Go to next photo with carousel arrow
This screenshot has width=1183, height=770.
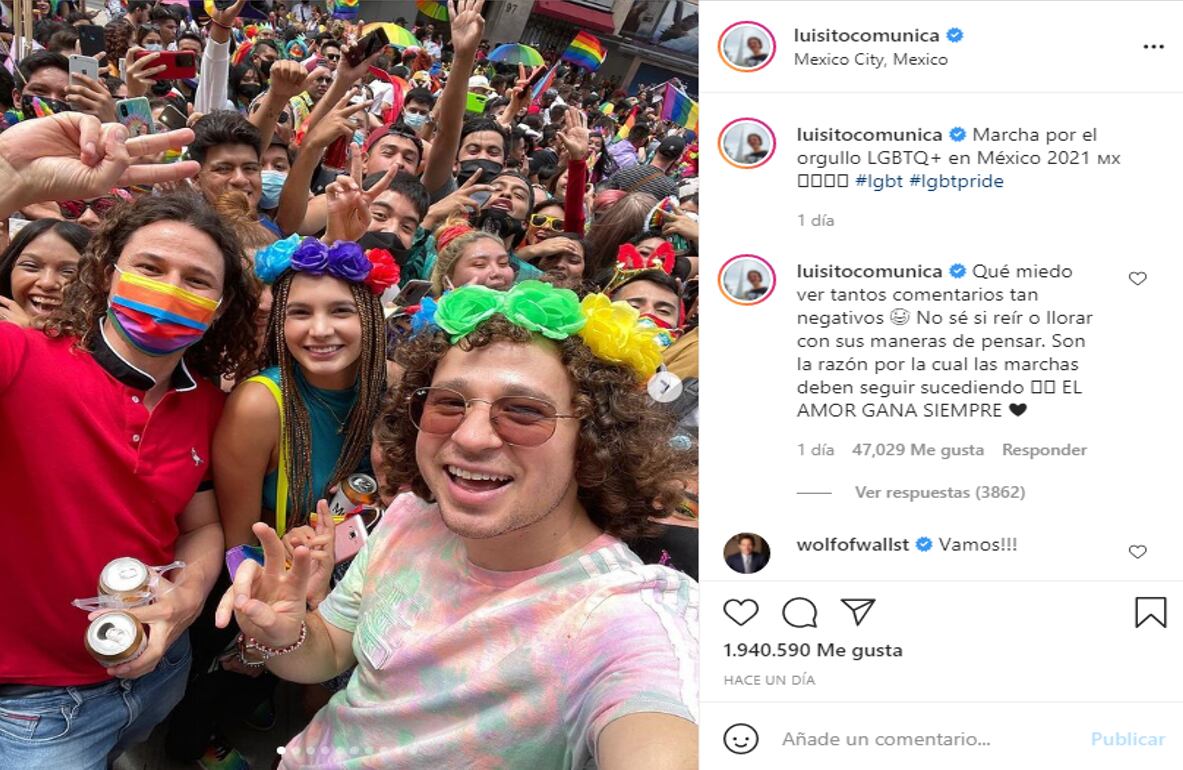point(665,388)
